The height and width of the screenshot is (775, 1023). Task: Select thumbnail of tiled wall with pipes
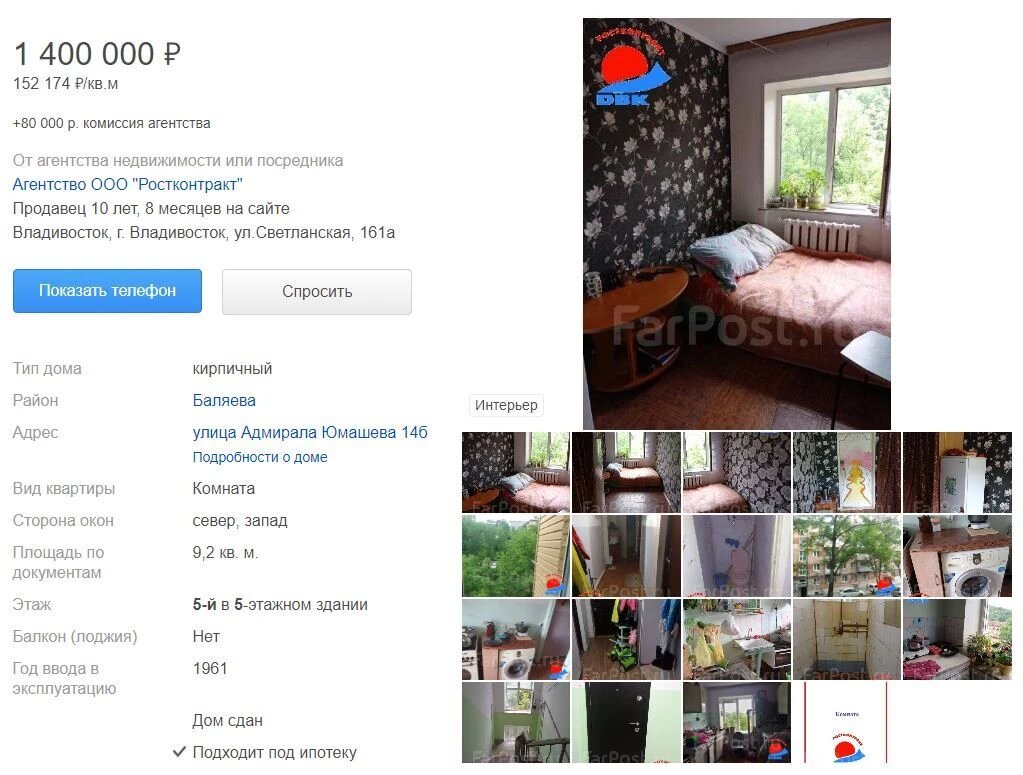point(847,639)
